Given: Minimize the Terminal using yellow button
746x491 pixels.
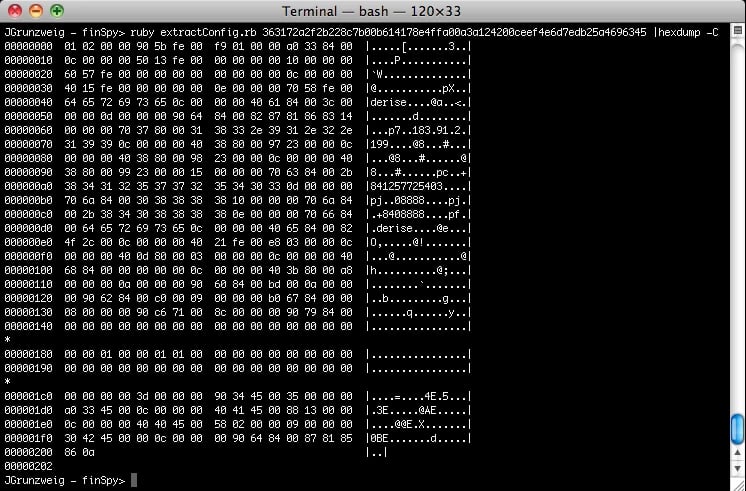Looking at the screenshot, I should (x=35, y=11).
